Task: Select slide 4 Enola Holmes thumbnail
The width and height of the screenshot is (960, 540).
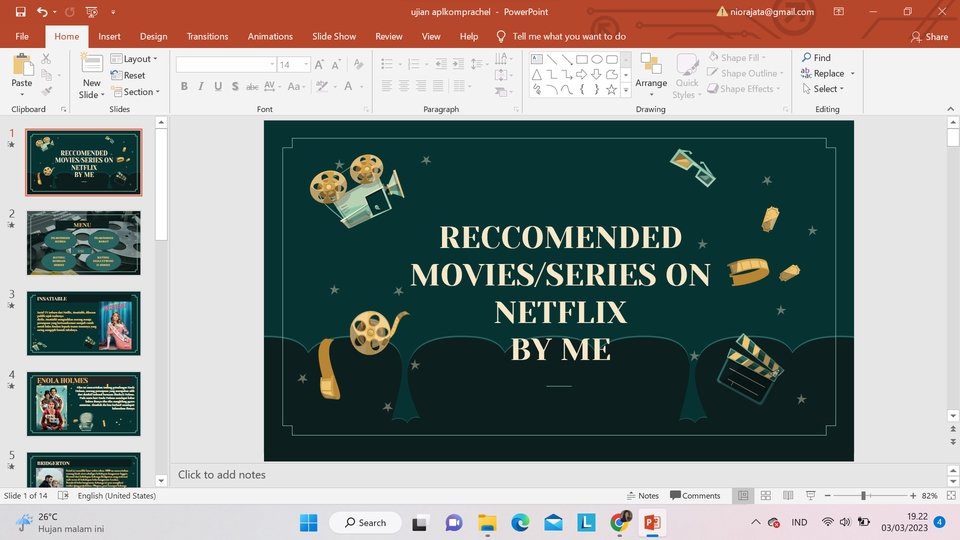Action: [x=84, y=404]
